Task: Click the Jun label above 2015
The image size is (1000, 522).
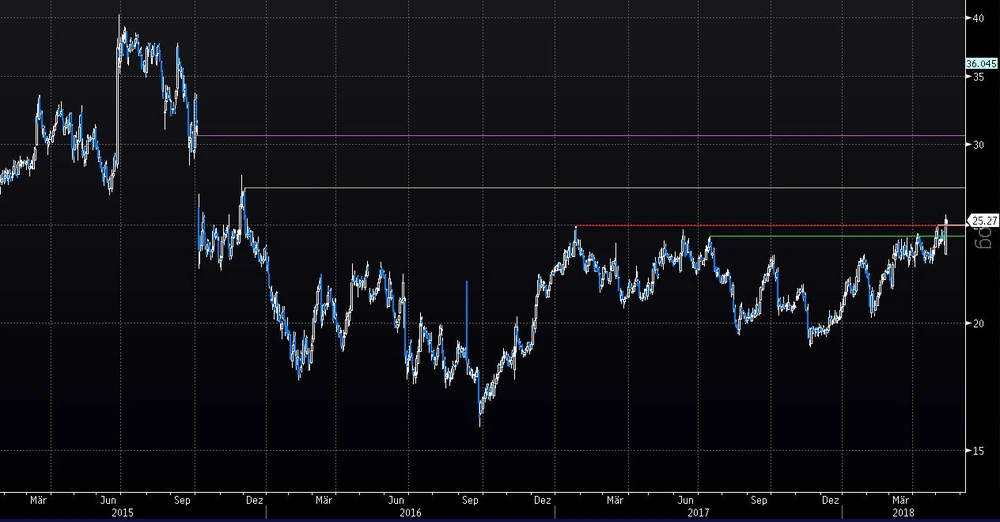Action: (112, 498)
